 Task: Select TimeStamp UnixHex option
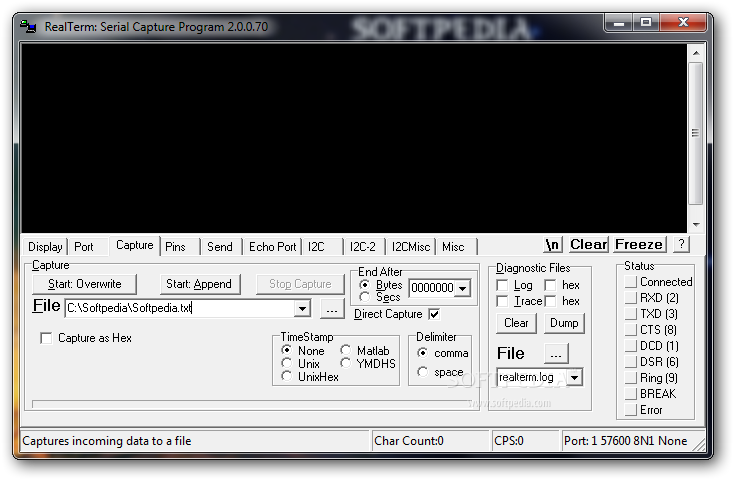click(x=286, y=376)
